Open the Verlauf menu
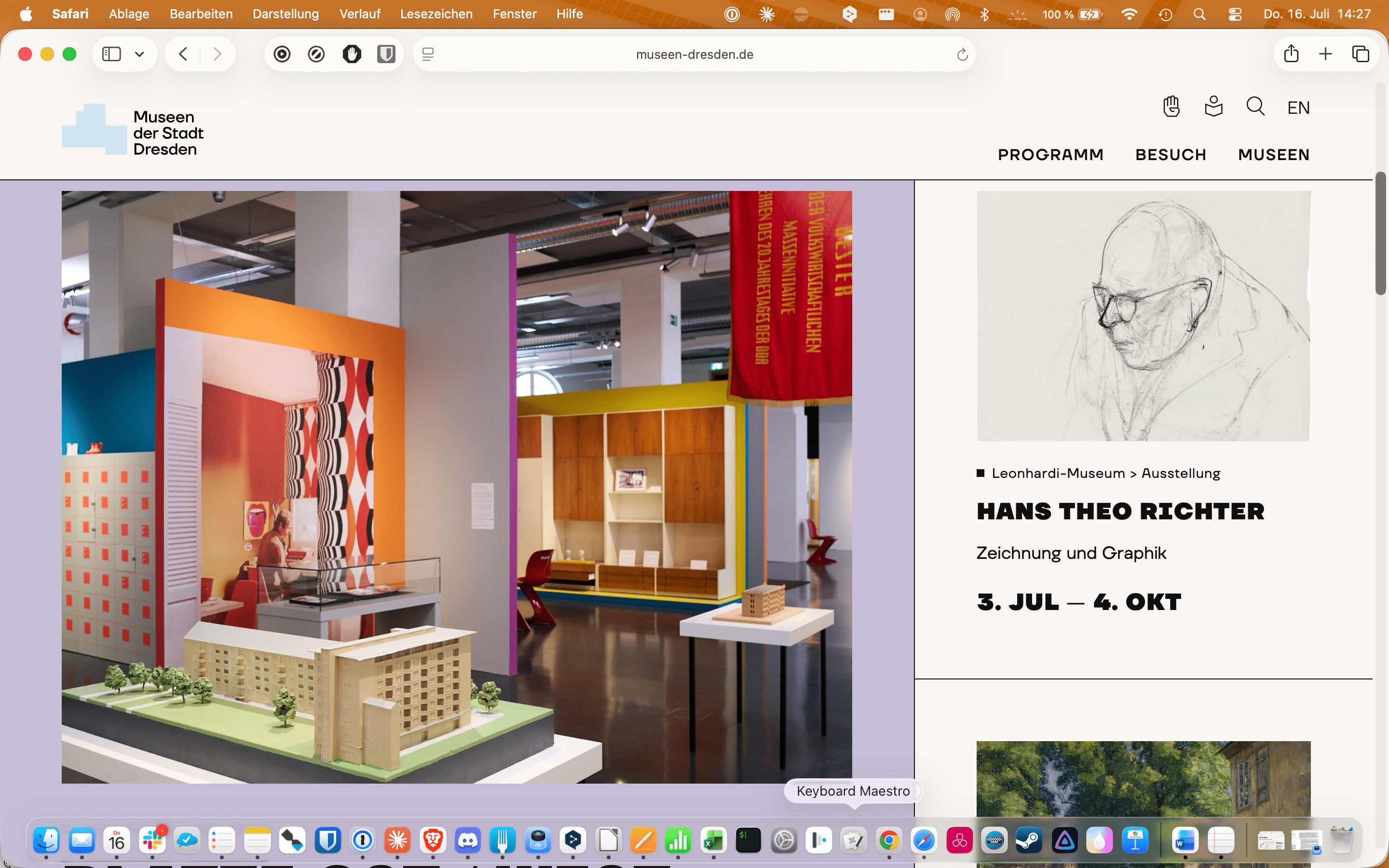Screen dimensions: 1389x868 360,14
